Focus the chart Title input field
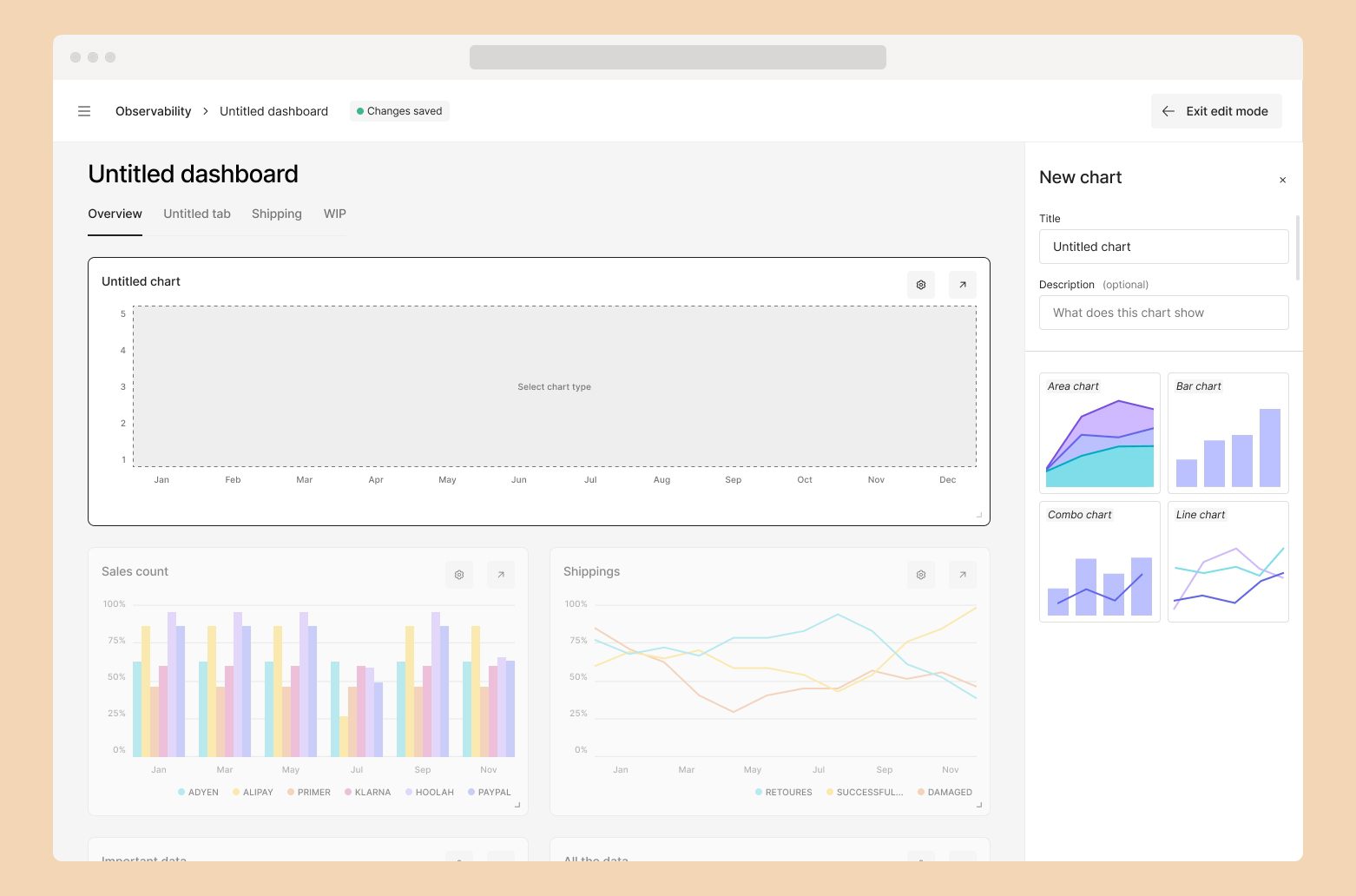The image size is (1356, 896). (x=1163, y=247)
